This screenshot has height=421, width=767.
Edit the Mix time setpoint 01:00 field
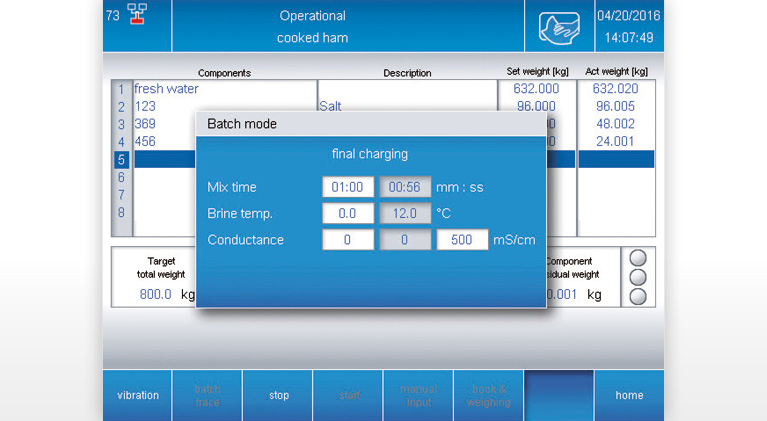[348, 187]
